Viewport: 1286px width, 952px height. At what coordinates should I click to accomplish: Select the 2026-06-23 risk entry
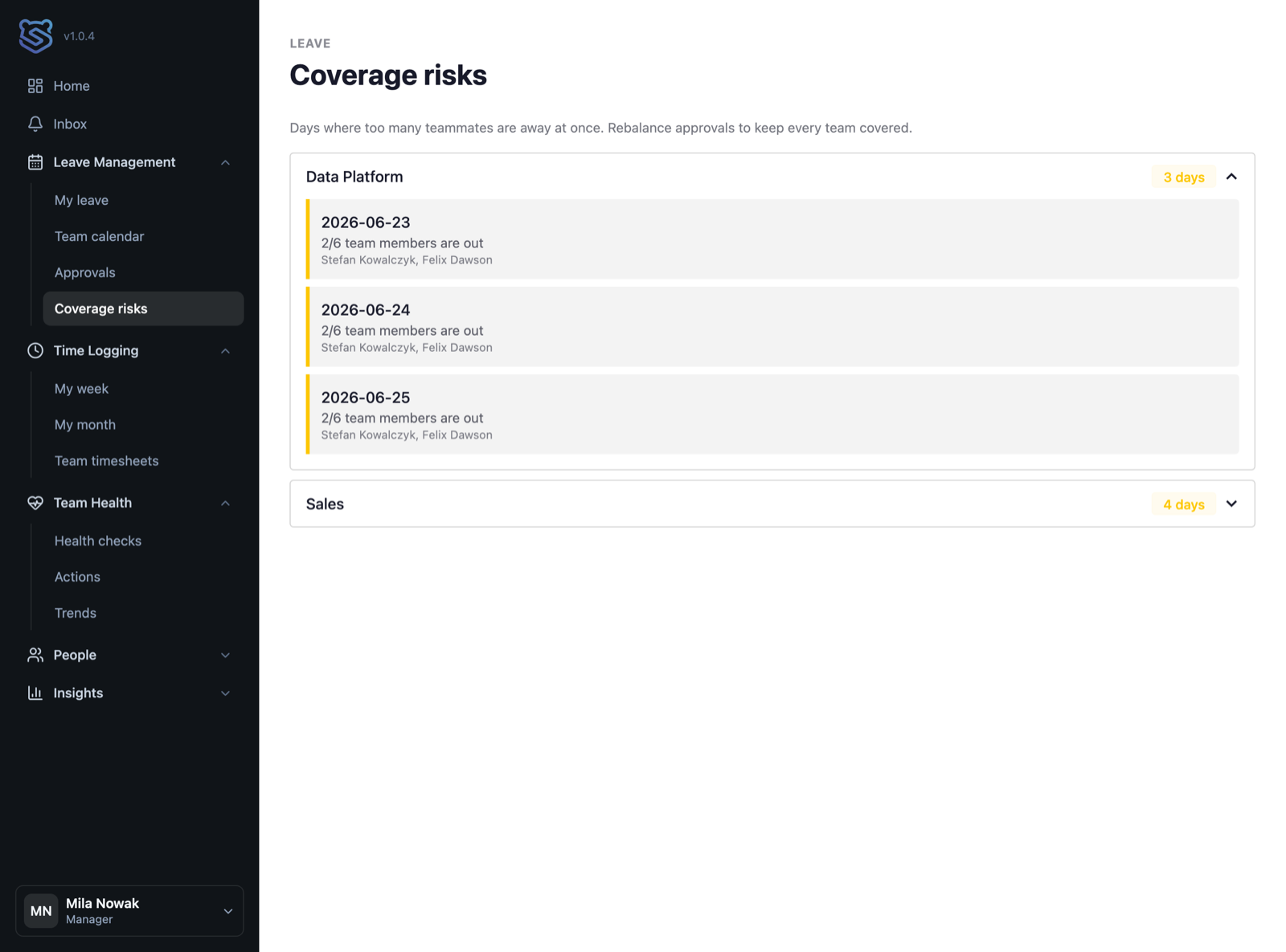coord(772,239)
